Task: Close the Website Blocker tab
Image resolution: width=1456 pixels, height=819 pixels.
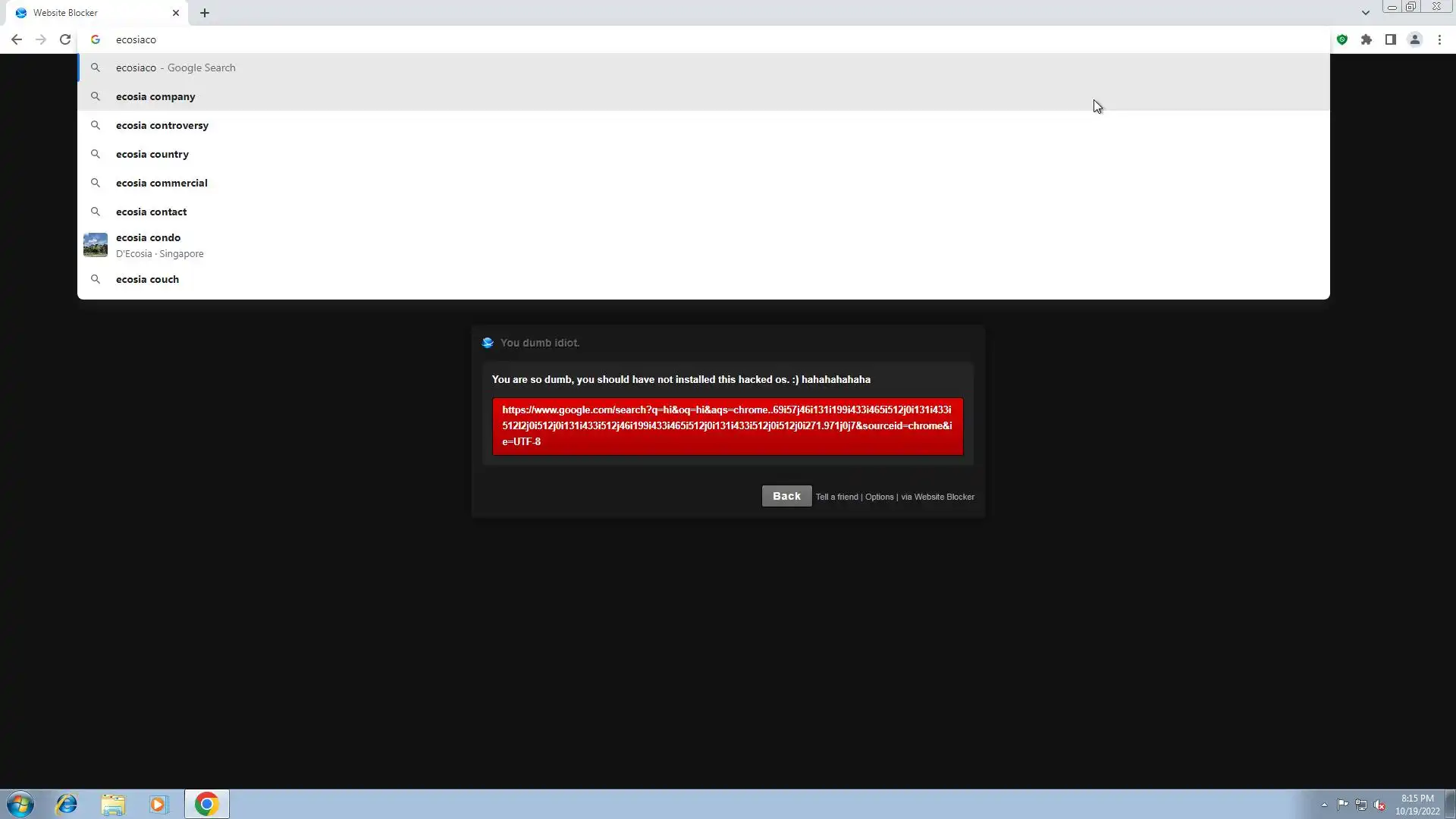Action: pyautogui.click(x=176, y=13)
